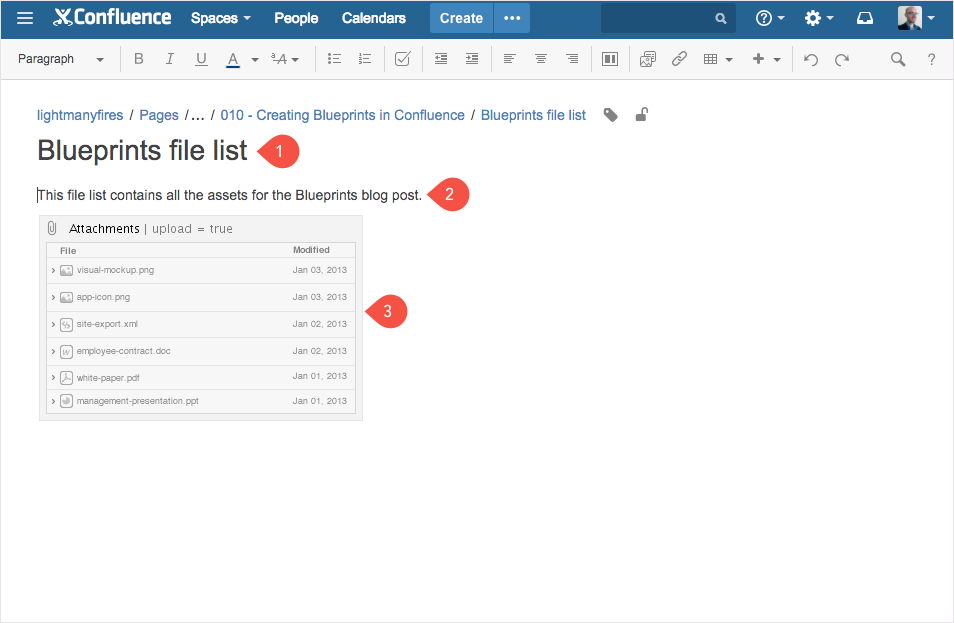Open find and replace search
The image size is (954, 623).
[x=898, y=59]
